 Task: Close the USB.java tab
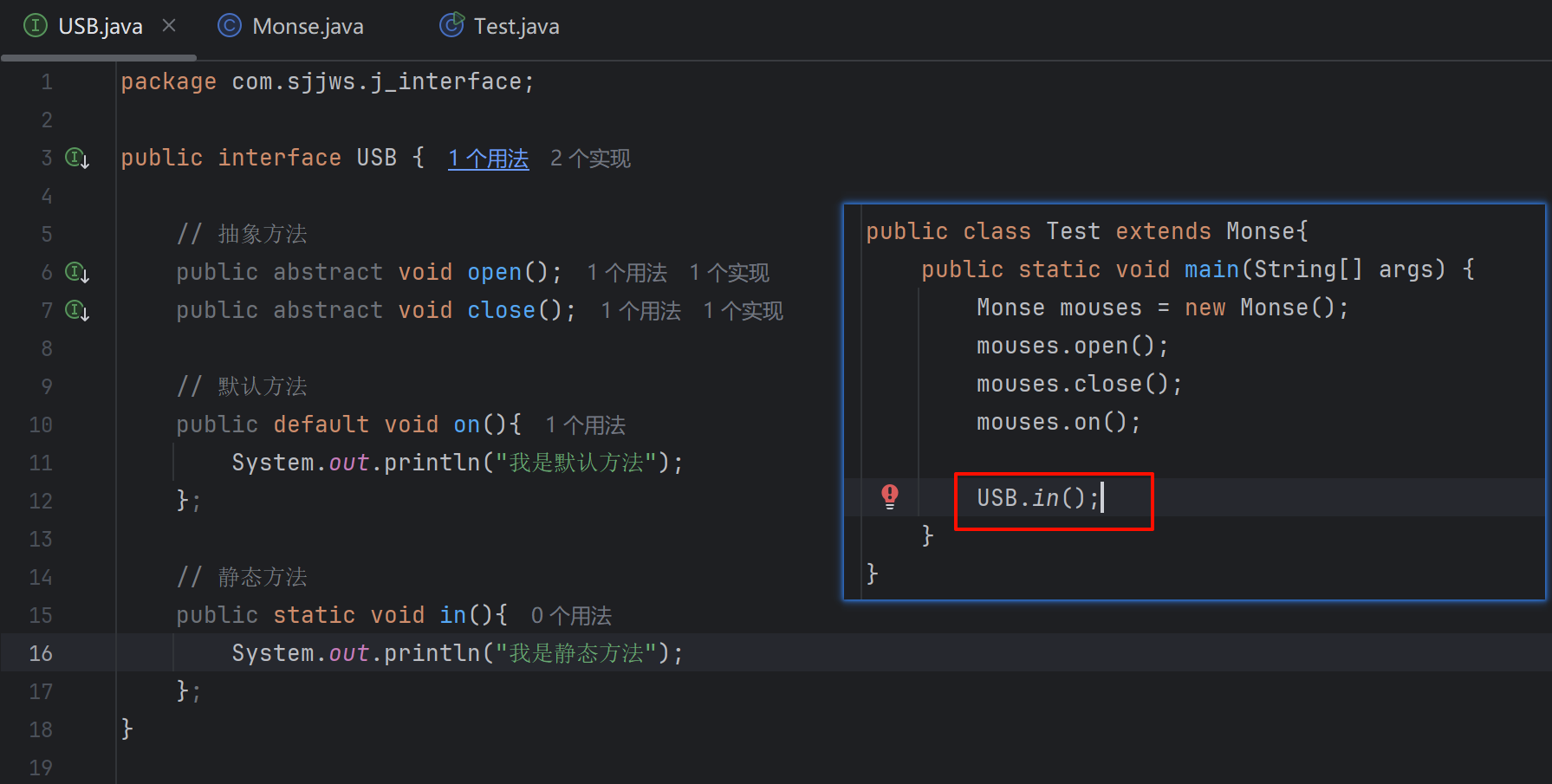pyautogui.click(x=169, y=26)
